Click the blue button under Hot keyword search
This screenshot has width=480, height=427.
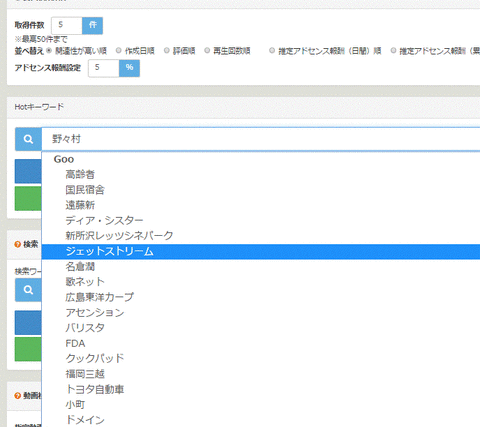tap(28, 171)
